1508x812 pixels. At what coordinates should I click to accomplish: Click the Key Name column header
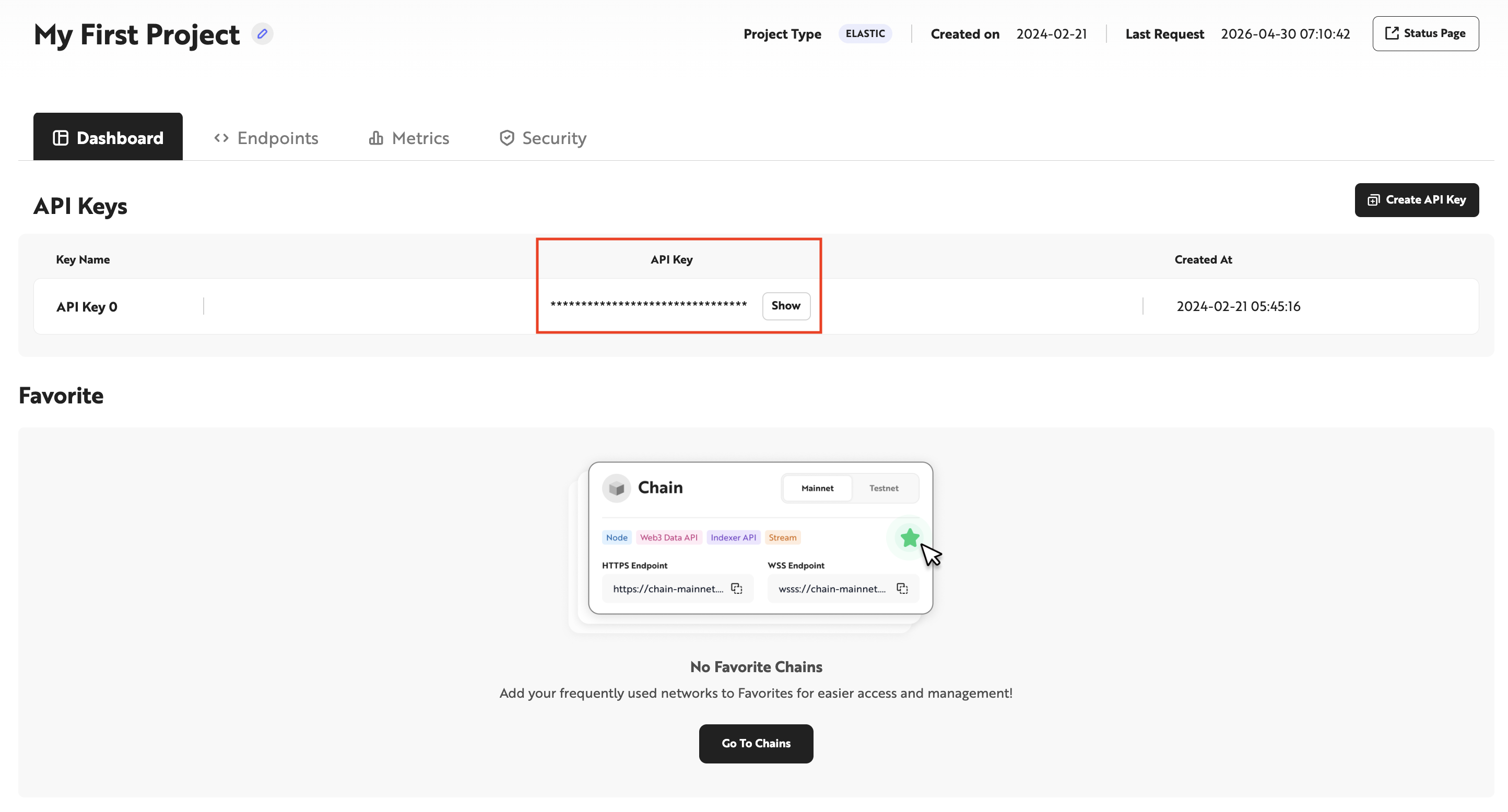pos(83,259)
